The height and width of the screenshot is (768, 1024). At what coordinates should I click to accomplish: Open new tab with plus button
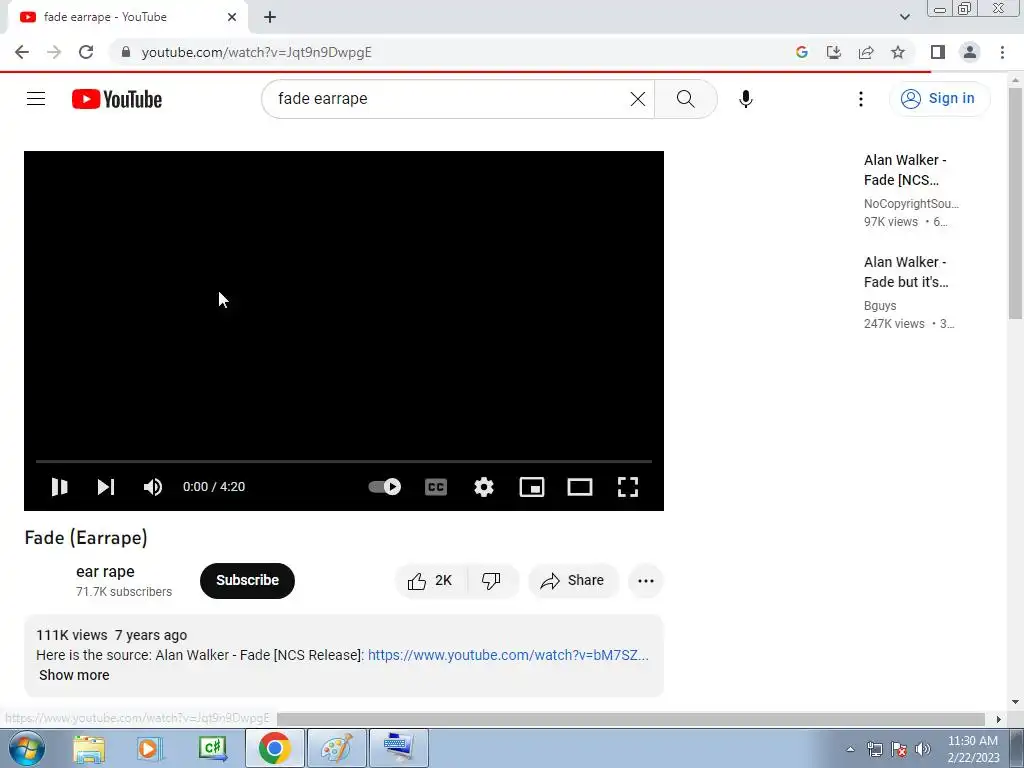point(270,17)
